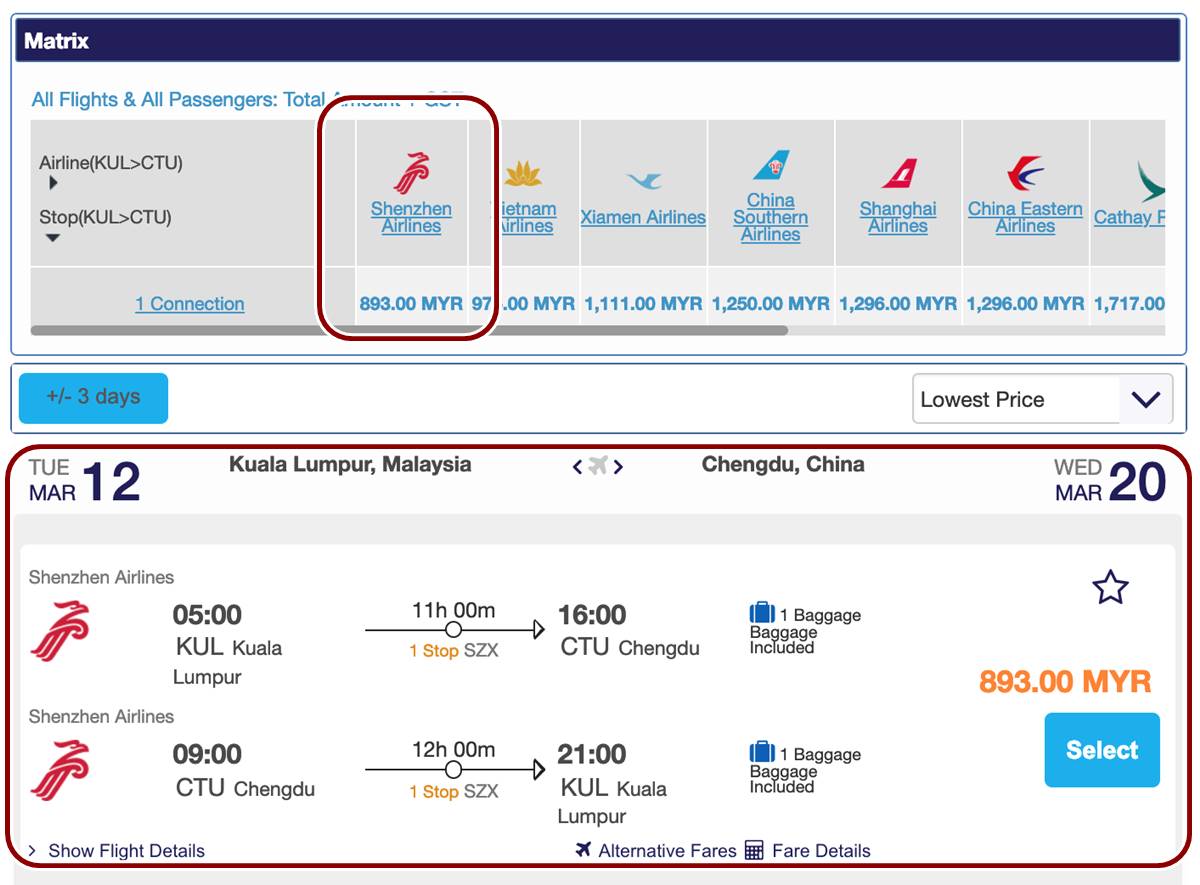Viewport: 1200px width, 885px height.
Task: Click the TUE MAR 12 departure date
Action: [x=85, y=481]
